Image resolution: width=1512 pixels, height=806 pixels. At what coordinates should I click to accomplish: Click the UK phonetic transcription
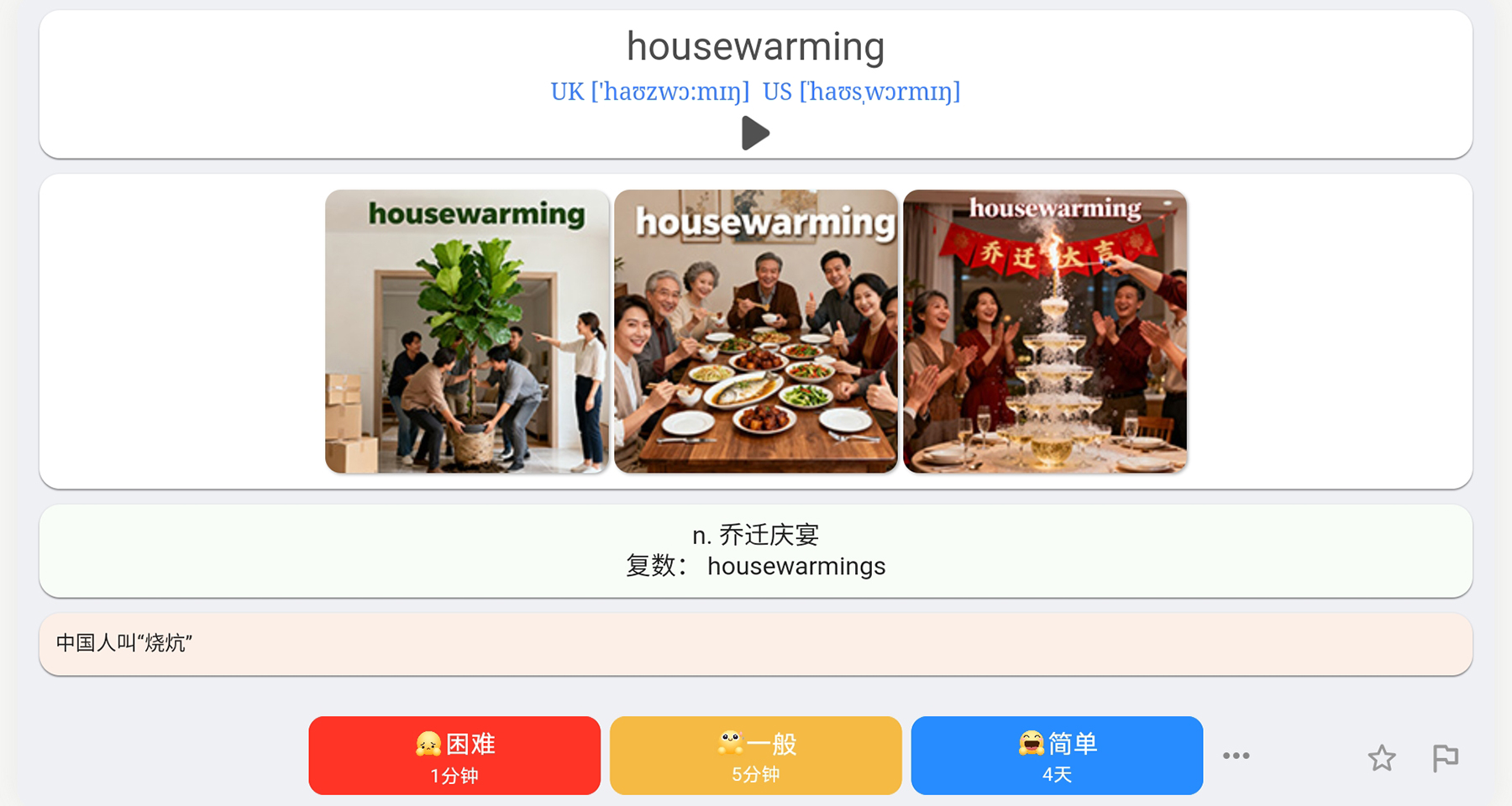649,91
